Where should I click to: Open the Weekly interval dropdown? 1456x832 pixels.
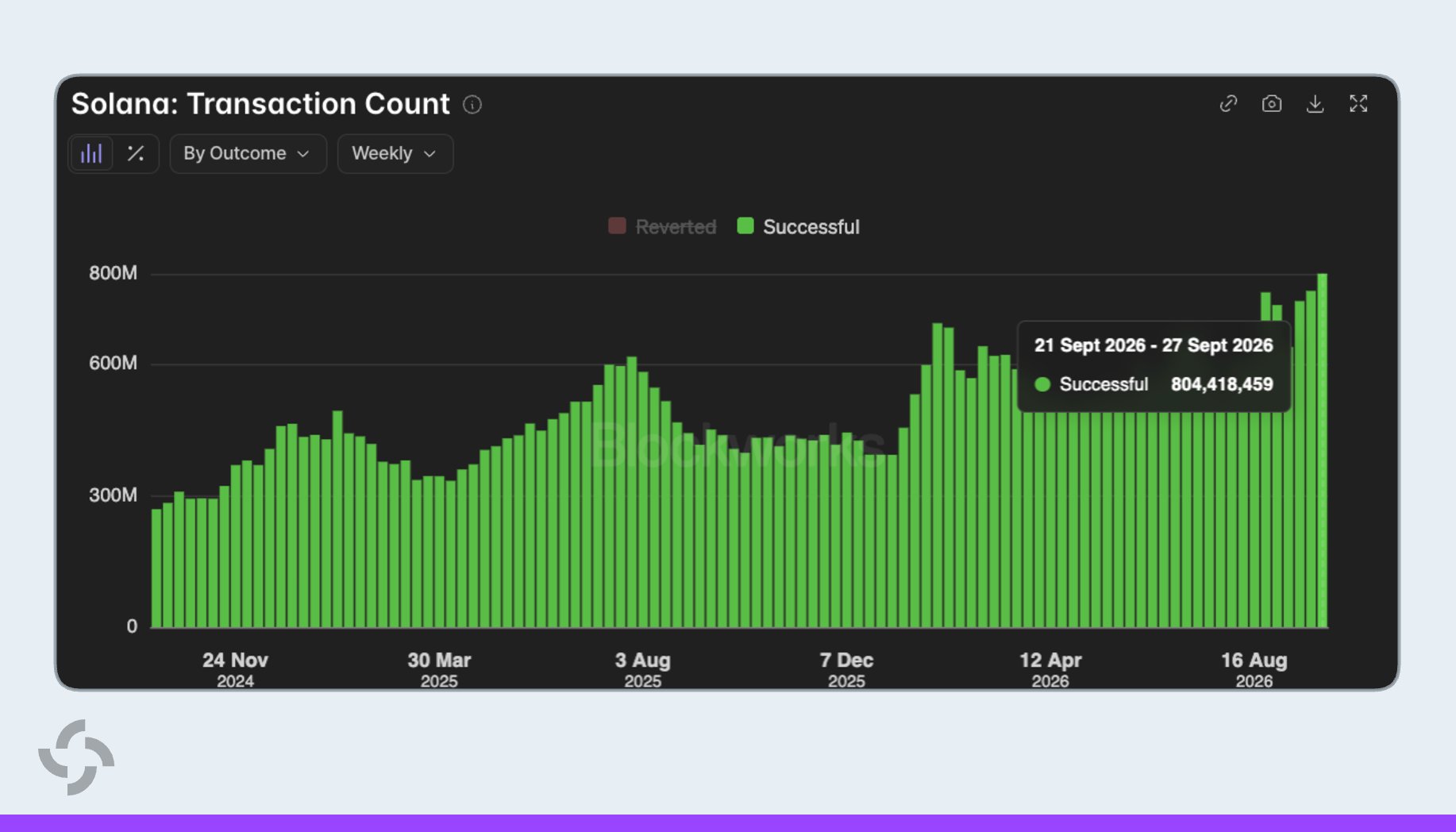pos(395,153)
